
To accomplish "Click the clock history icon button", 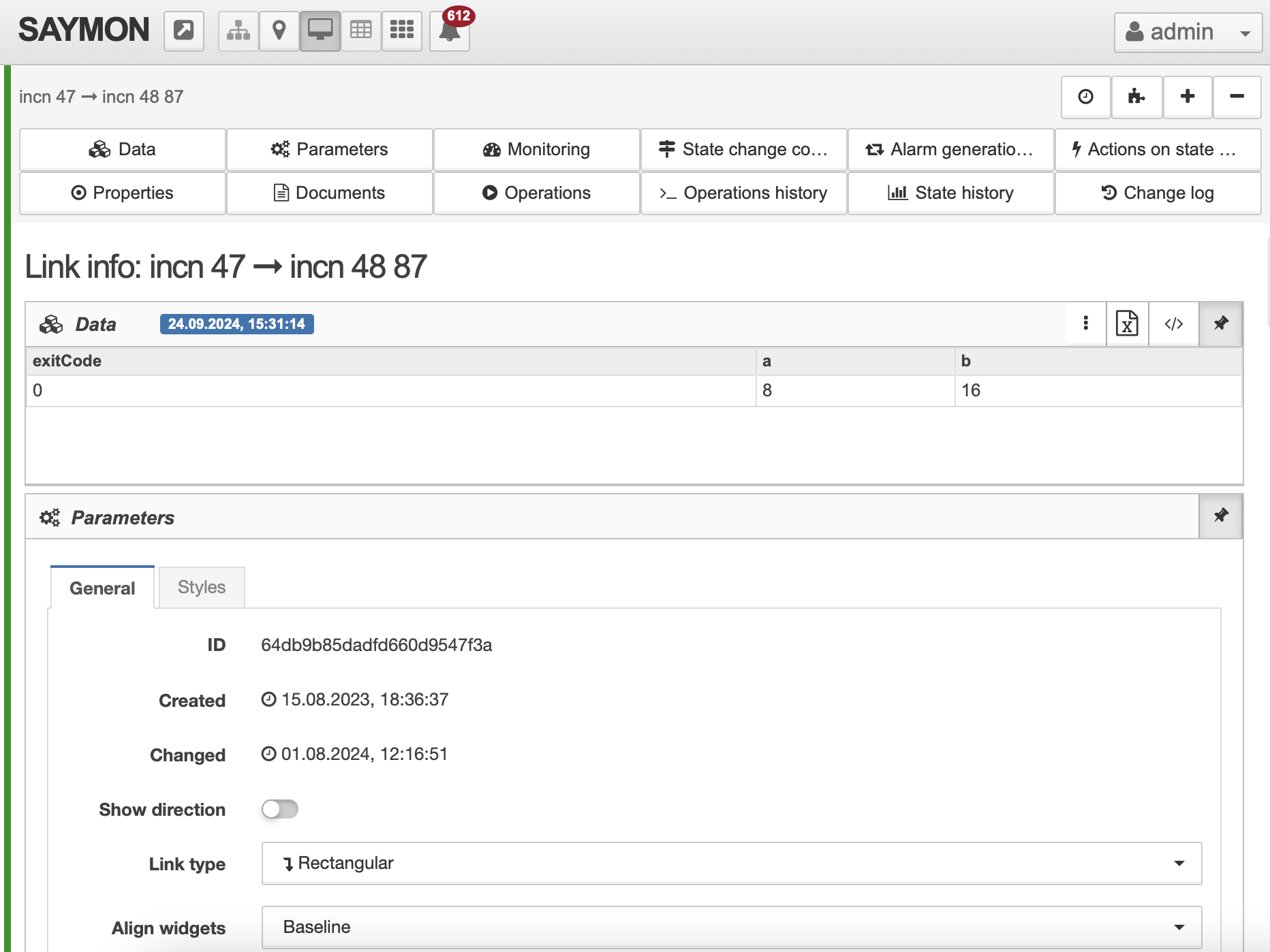I will (x=1086, y=97).
